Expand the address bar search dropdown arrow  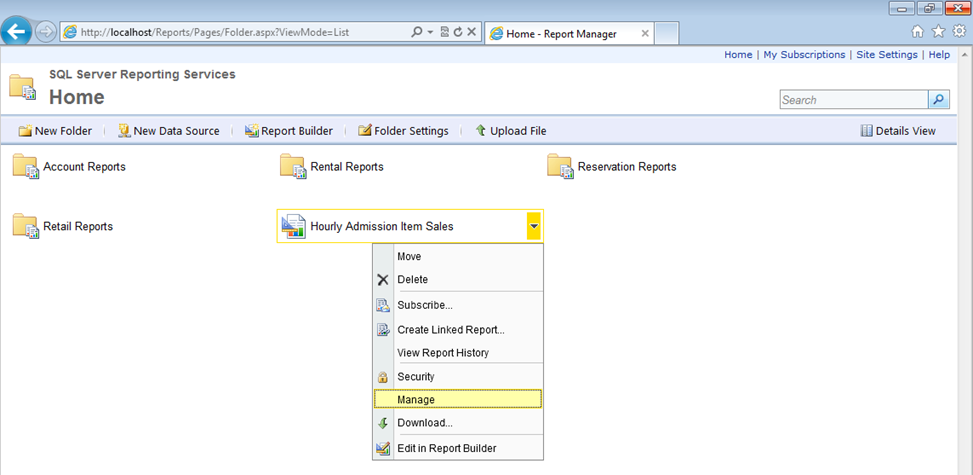(x=430, y=32)
